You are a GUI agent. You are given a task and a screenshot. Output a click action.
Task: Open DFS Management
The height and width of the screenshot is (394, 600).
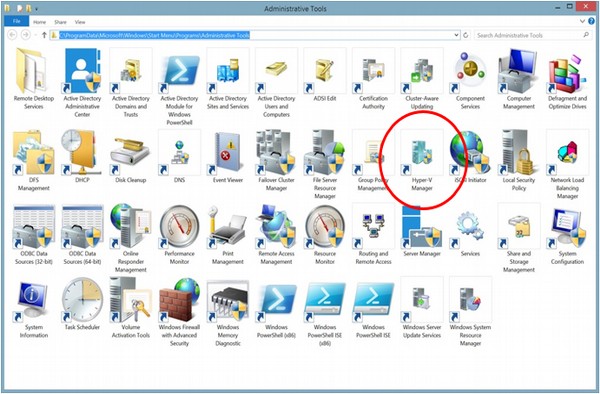(34, 160)
